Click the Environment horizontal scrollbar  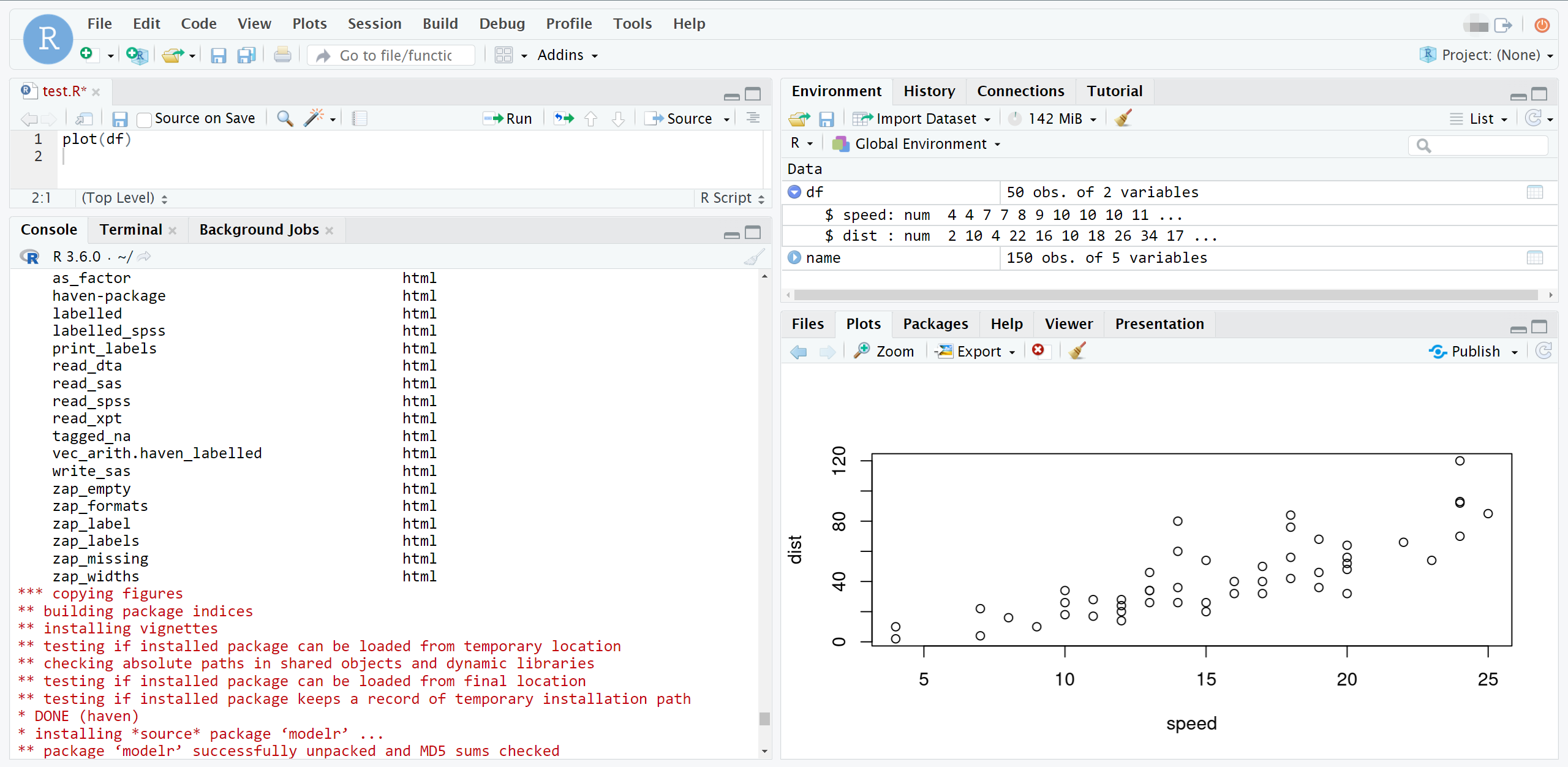[1164, 295]
